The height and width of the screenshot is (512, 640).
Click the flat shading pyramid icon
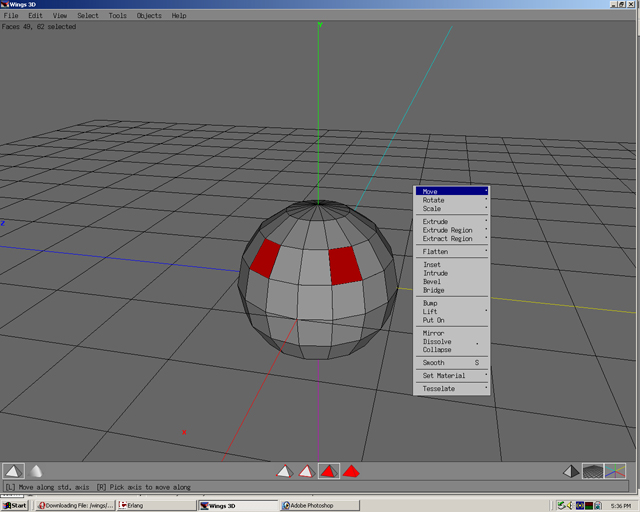[x=13, y=471]
